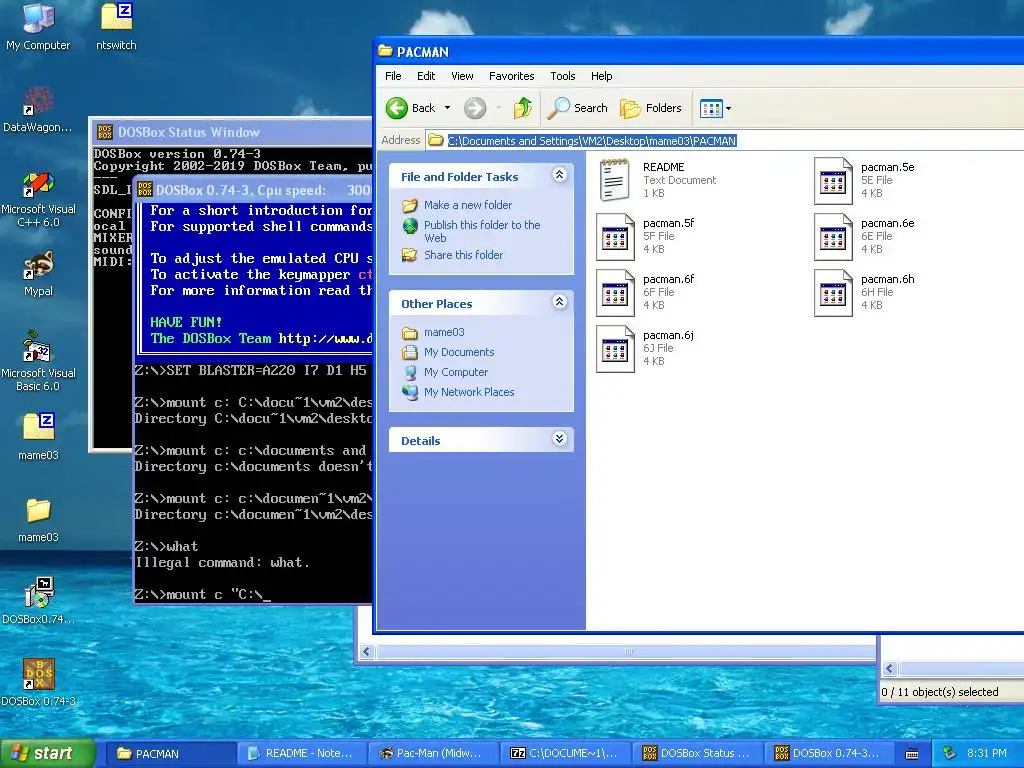Open the Tools menu

click(x=562, y=76)
